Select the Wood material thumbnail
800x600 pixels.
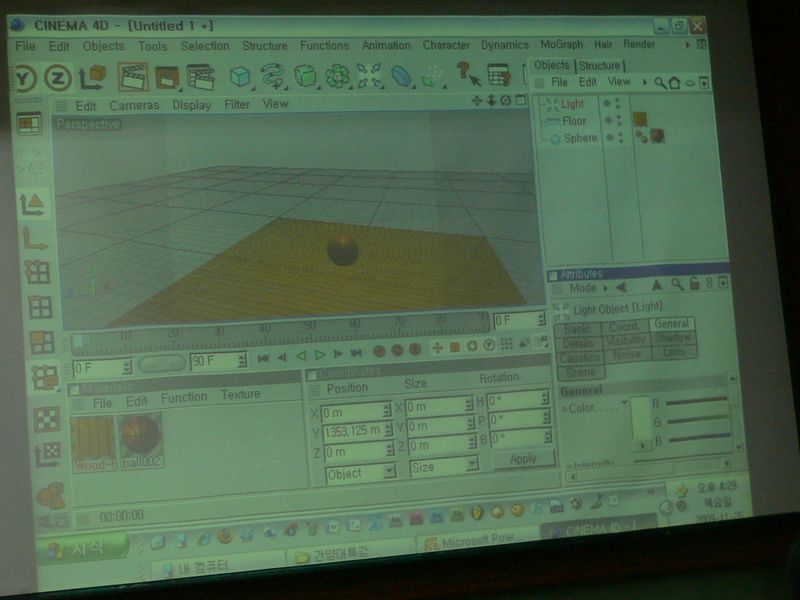pos(93,439)
